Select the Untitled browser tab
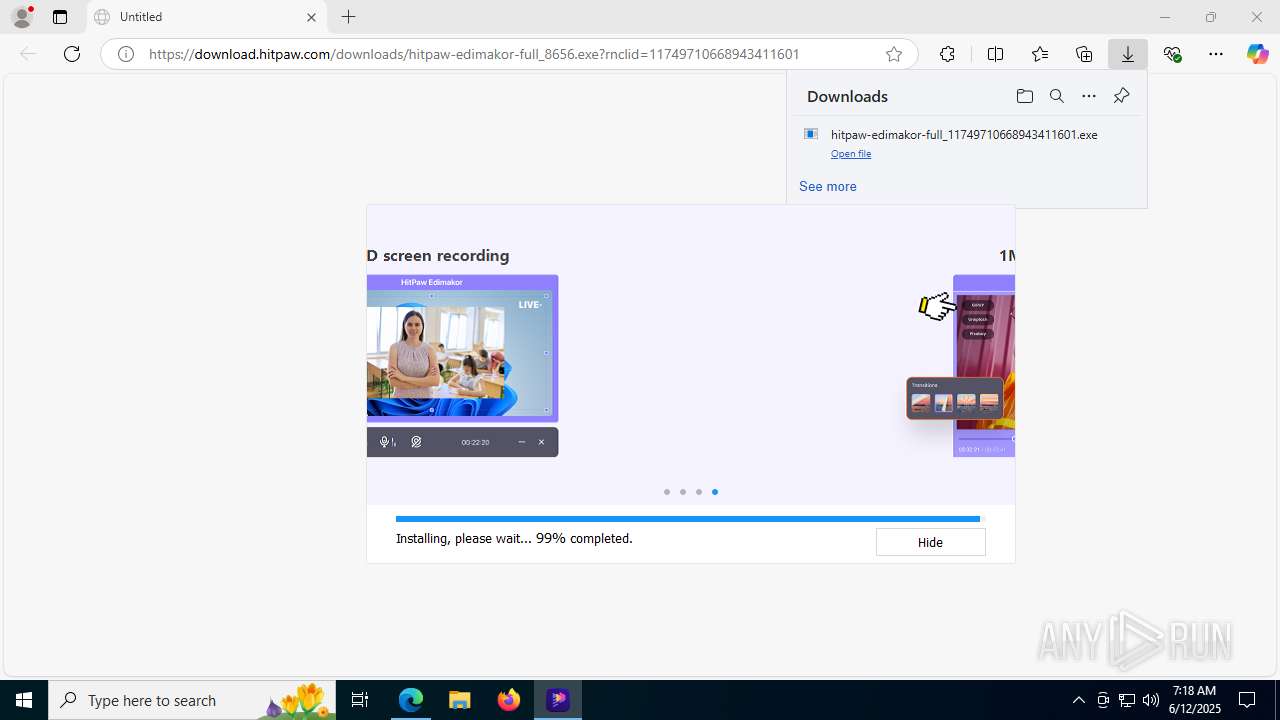The width and height of the screenshot is (1280, 720). (x=207, y=17)
